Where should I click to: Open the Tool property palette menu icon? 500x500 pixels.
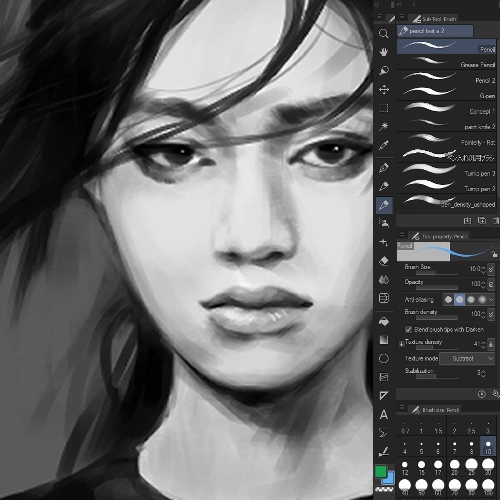402,234
